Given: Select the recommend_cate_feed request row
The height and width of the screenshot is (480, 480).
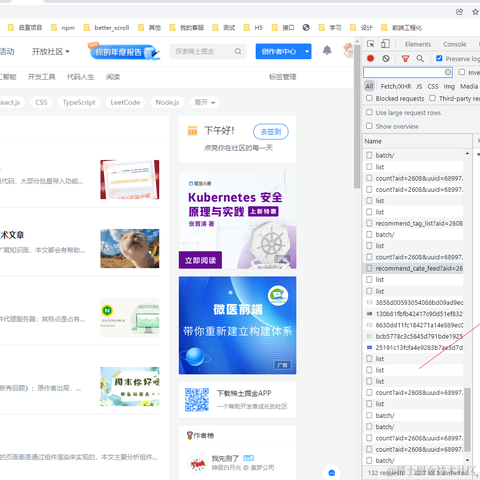Looking at the screenshot, I should [413, 268].
